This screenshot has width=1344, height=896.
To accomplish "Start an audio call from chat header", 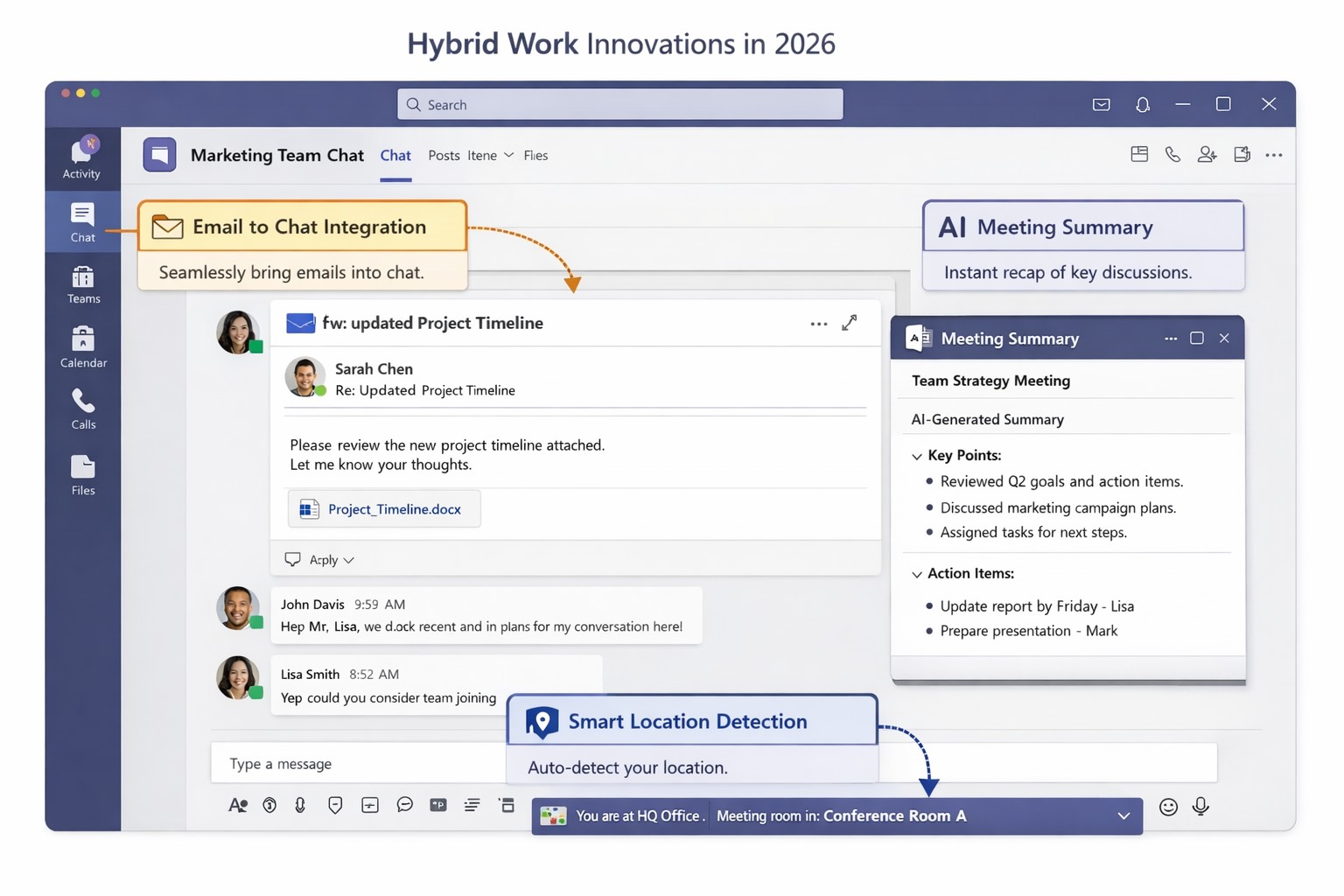I will click(x=1172, y=155).
